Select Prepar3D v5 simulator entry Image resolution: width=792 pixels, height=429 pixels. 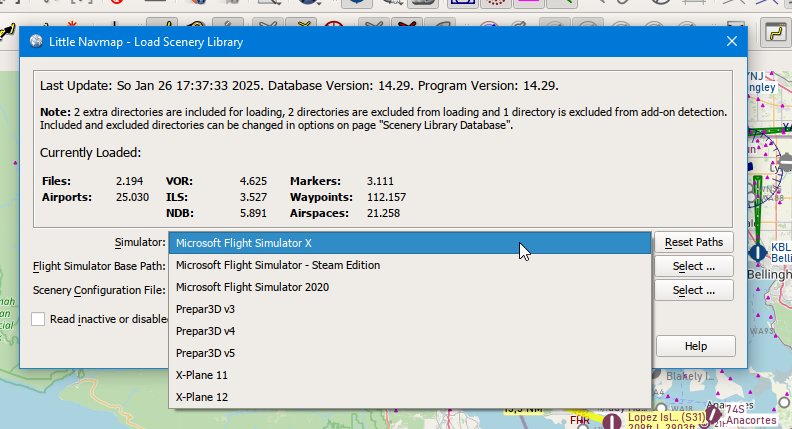(410, 353)
